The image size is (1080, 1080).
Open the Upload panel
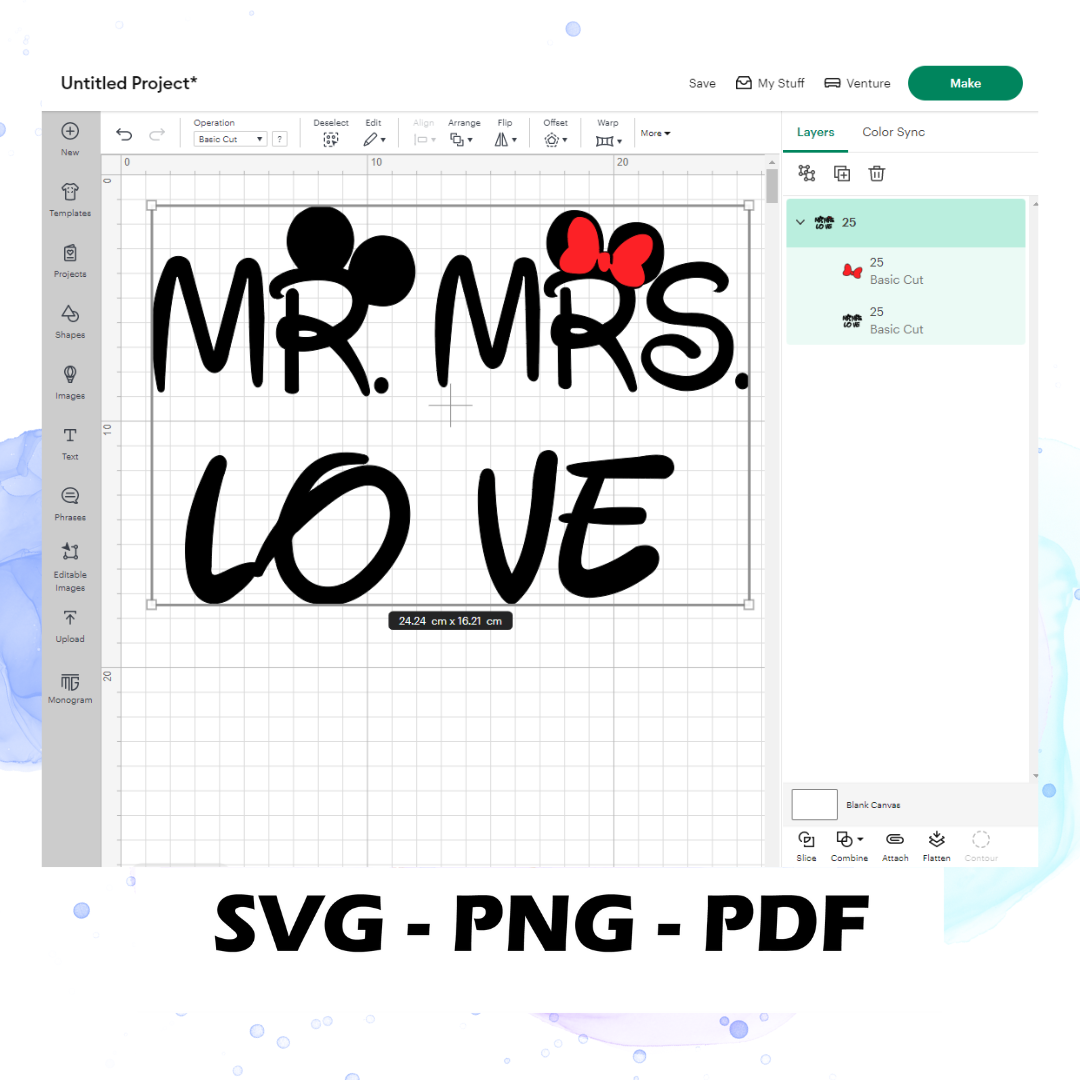click(70, 627)
